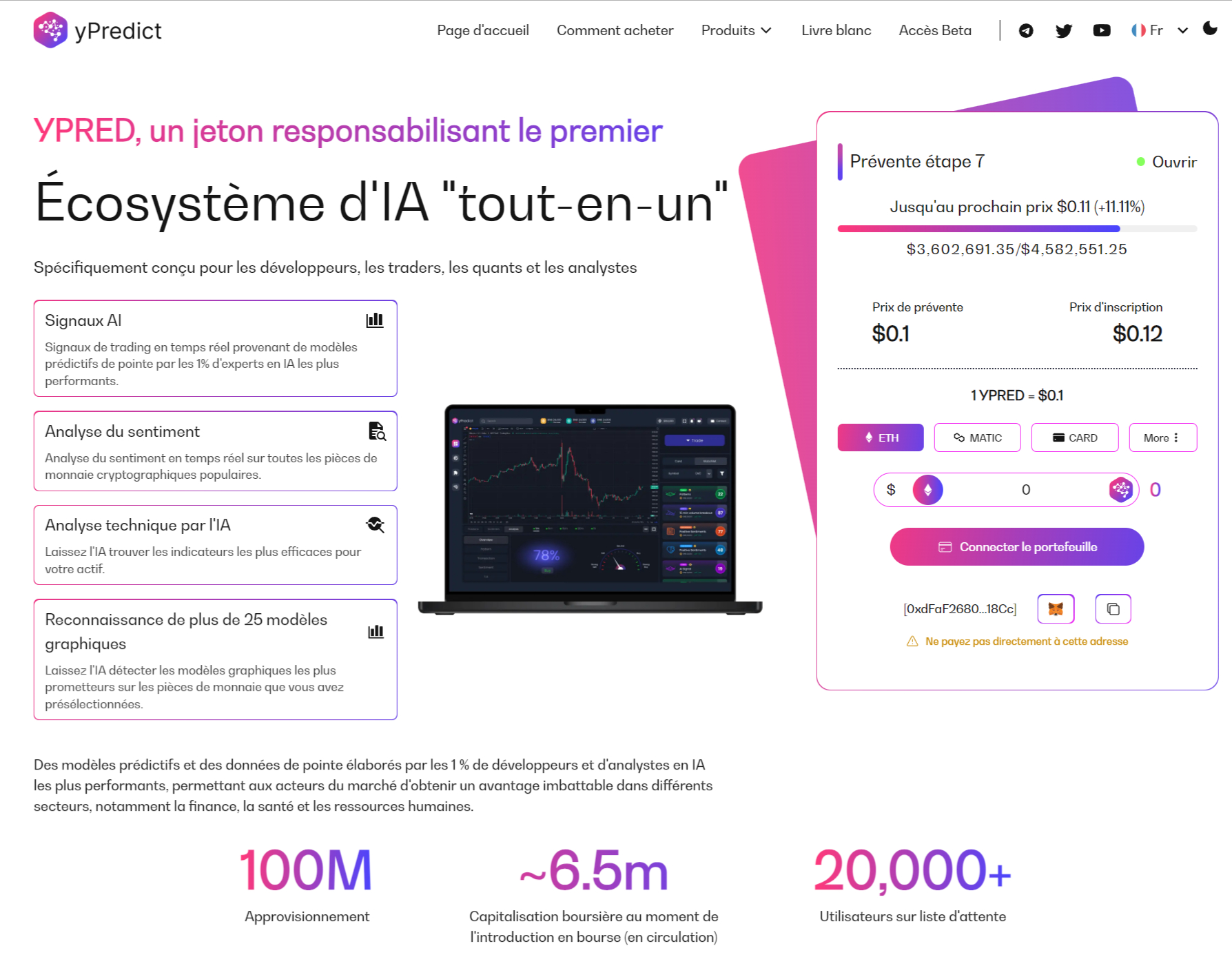Click bar chart icon in Signaux AI card

[x=375, y=320]
